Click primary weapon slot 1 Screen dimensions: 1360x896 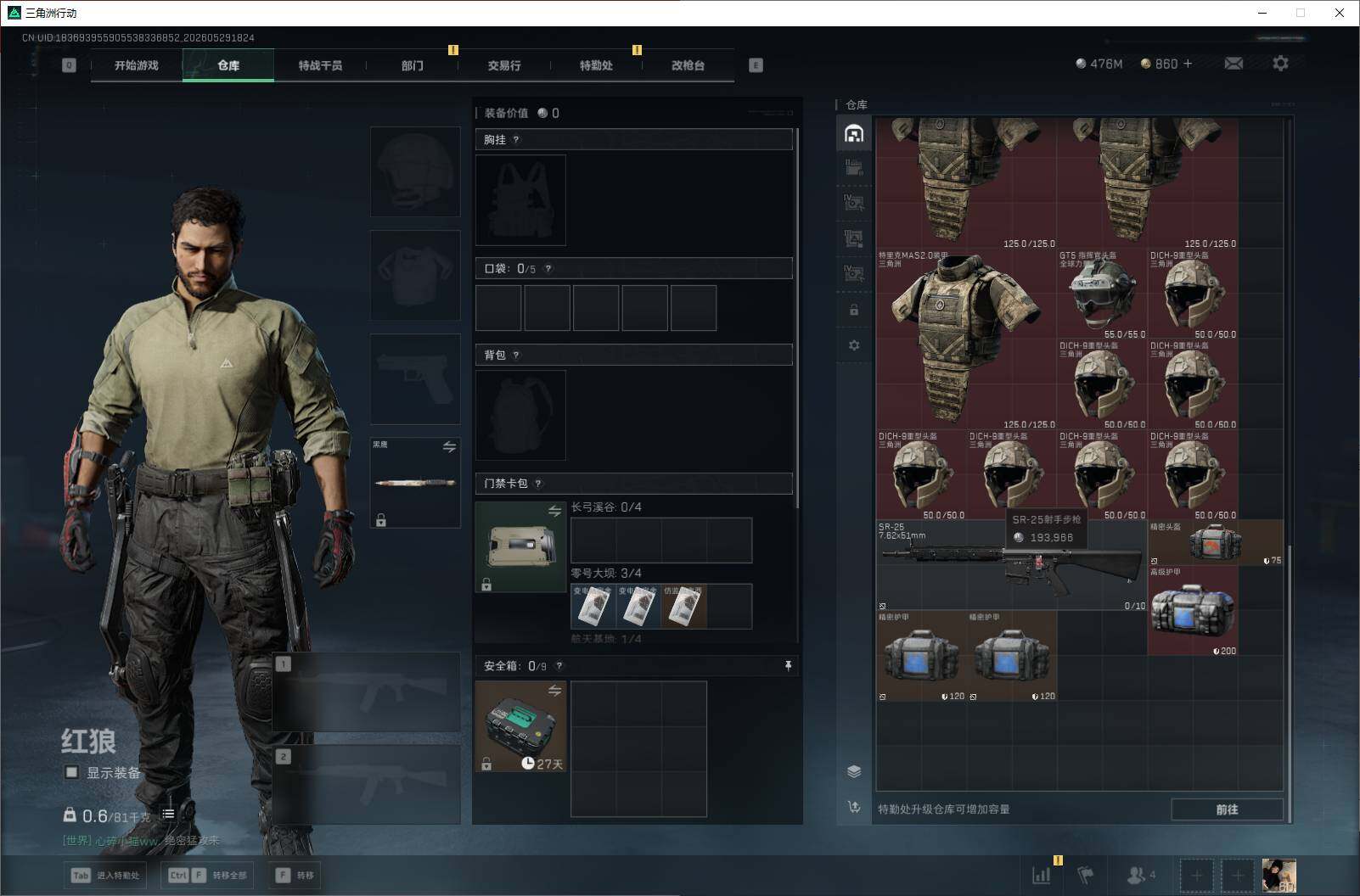pos(366,693)
